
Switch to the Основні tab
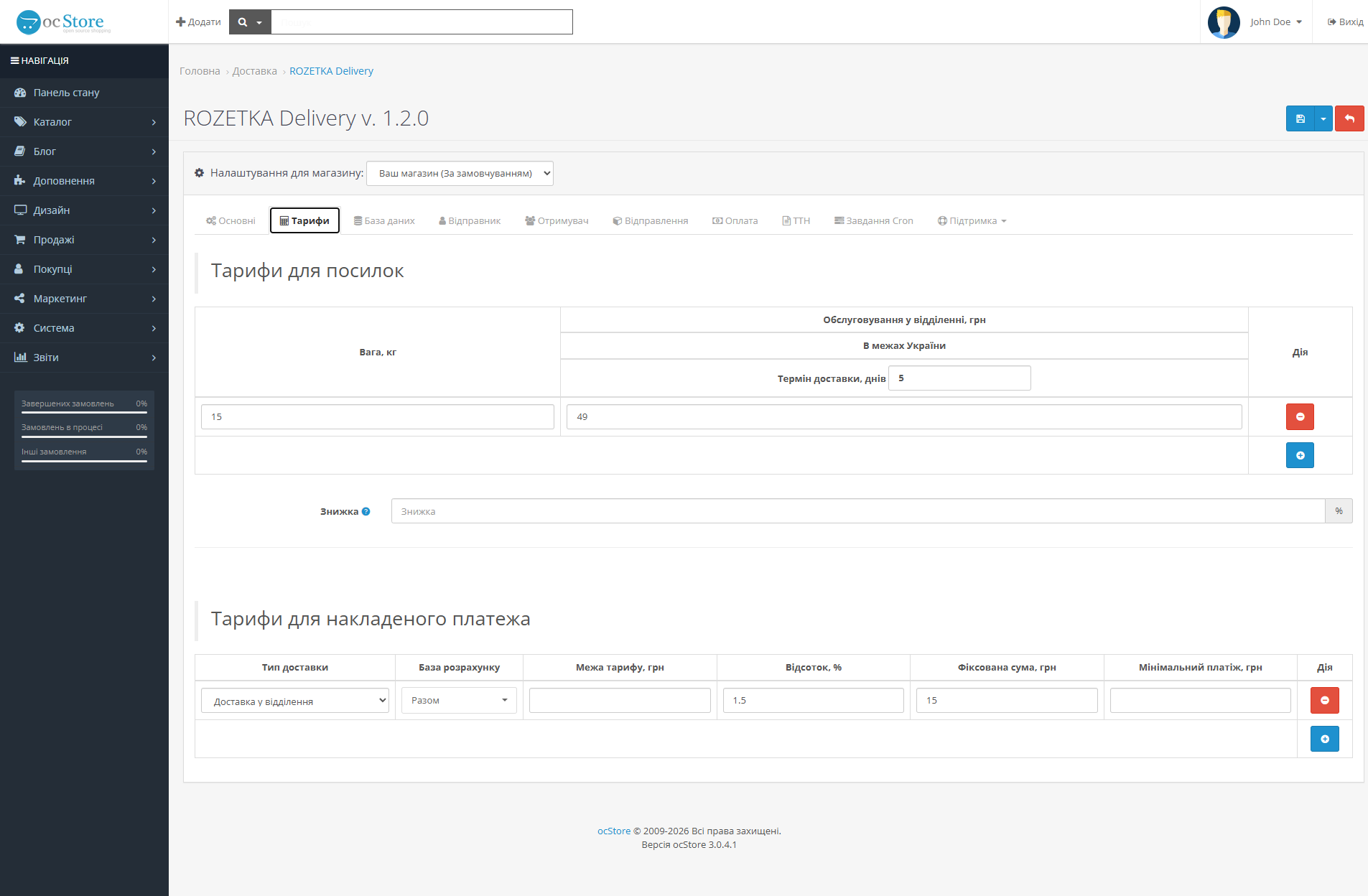(x=231, y=221)
